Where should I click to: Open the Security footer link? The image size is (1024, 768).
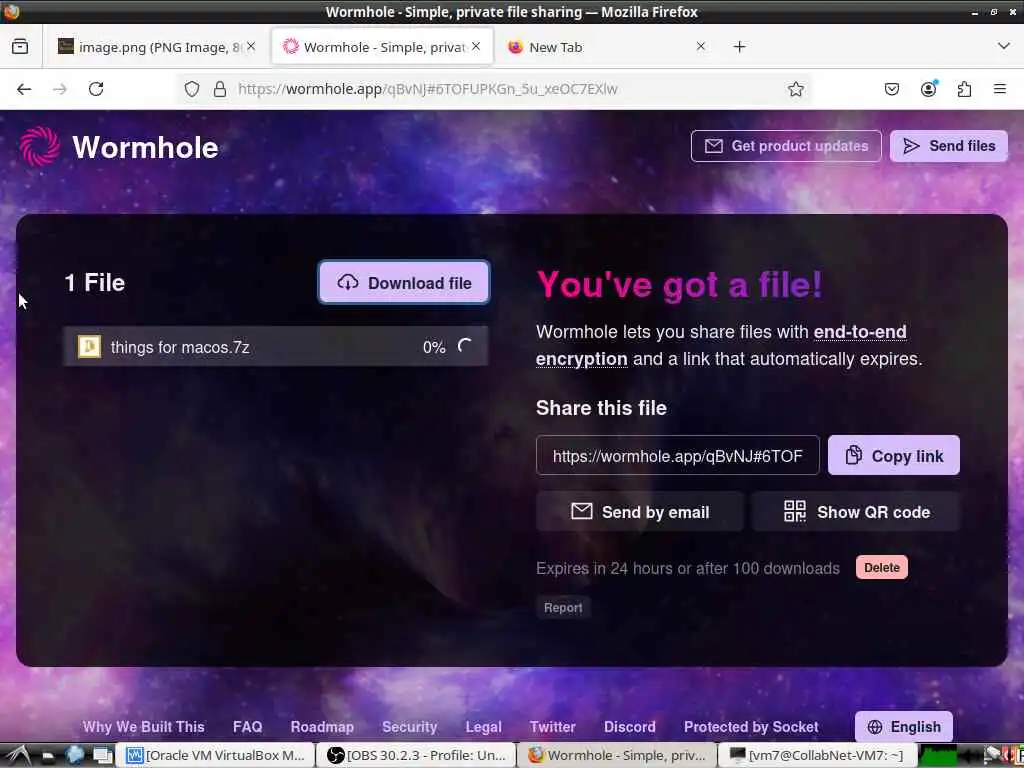coord(409,727)
